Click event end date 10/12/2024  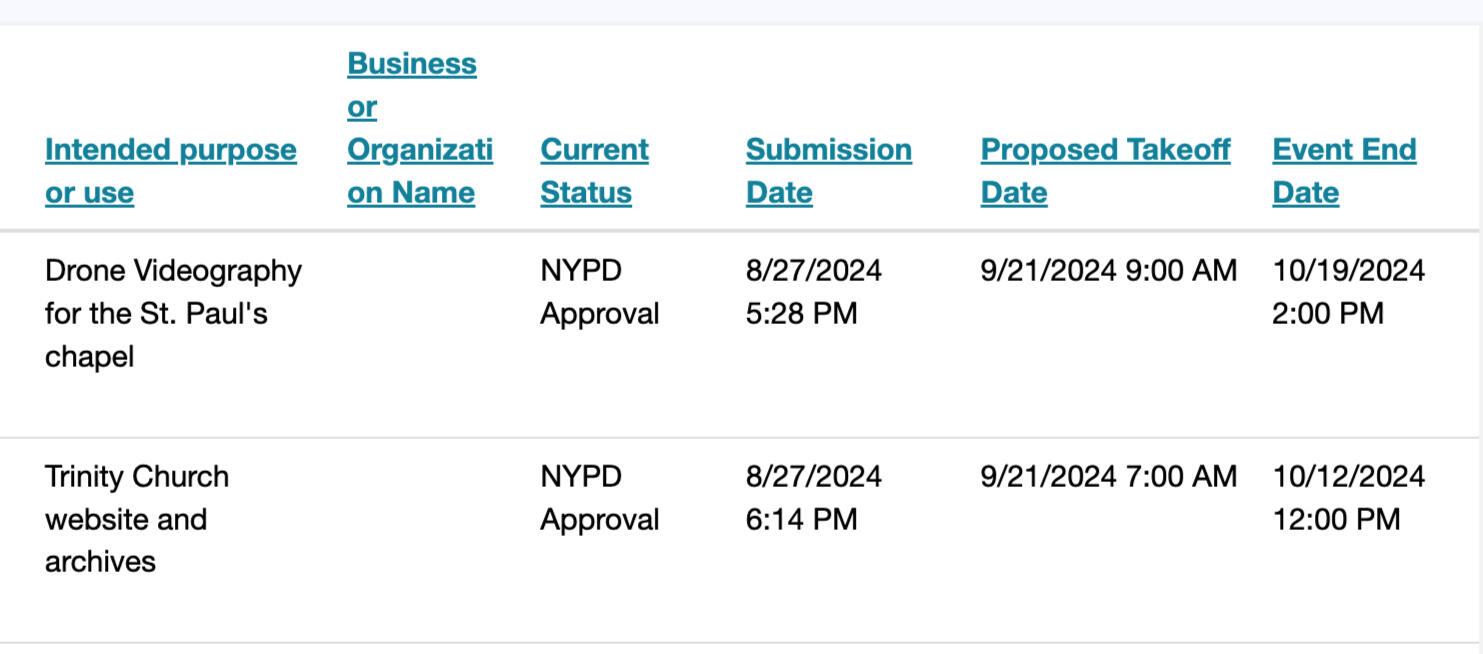[x=1348, y=477]
